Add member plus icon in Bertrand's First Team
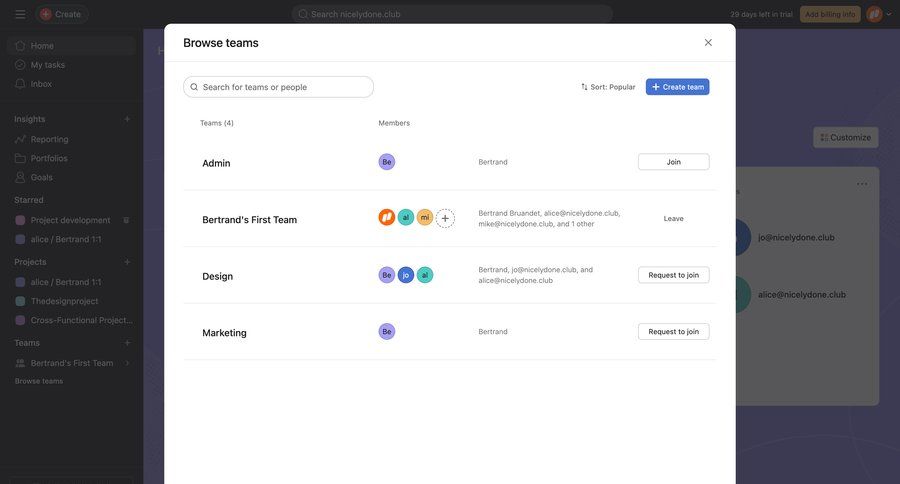900x484 pixels. click(445, 218)
